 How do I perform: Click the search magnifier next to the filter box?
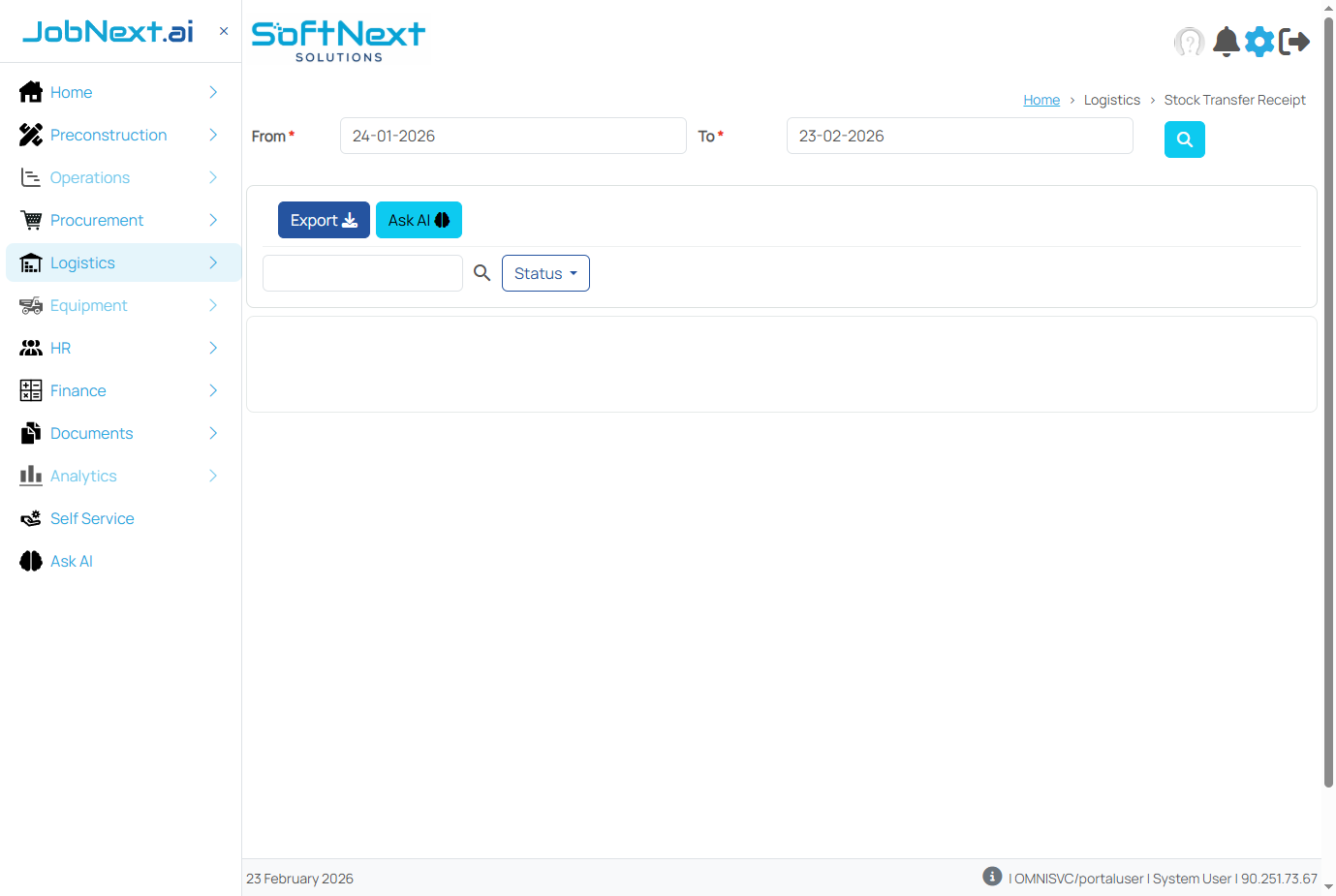(482, 272)
